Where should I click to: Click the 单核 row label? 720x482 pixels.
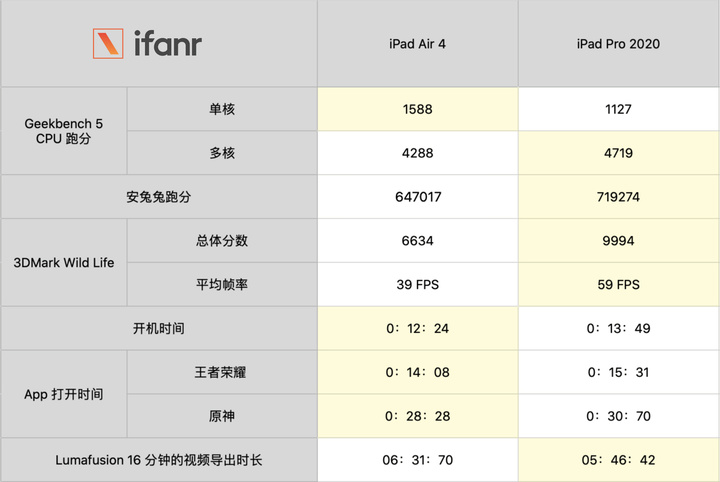[x=222, y=109]
